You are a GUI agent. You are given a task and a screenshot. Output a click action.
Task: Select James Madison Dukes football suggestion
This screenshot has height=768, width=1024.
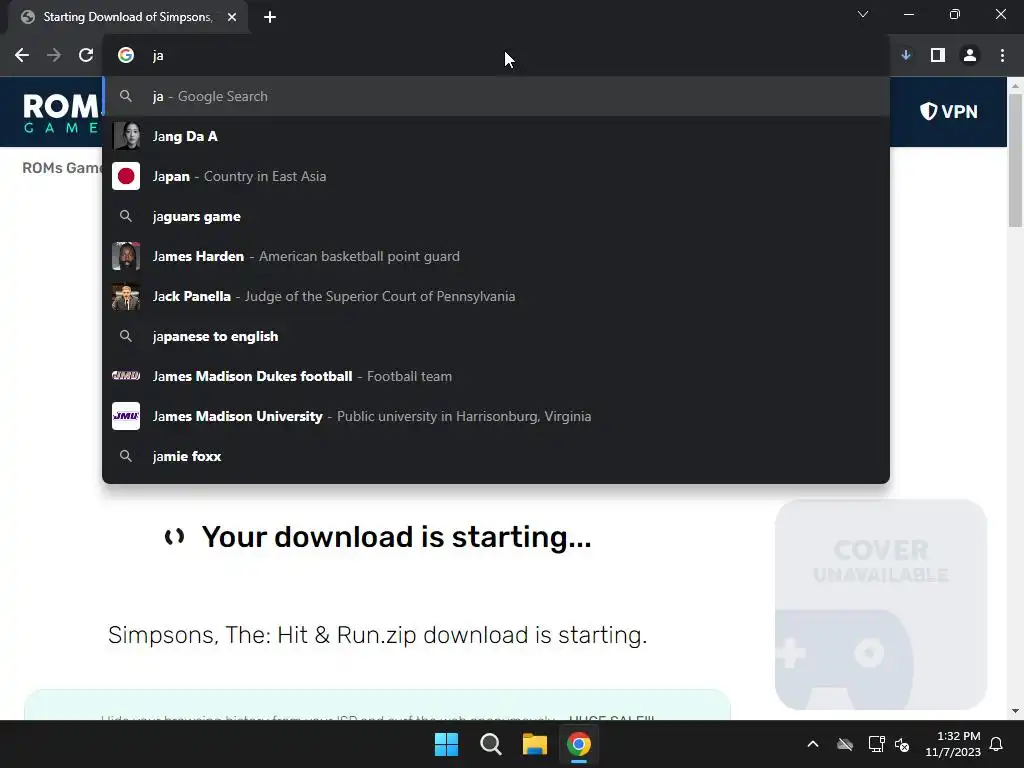click(496, 376)
